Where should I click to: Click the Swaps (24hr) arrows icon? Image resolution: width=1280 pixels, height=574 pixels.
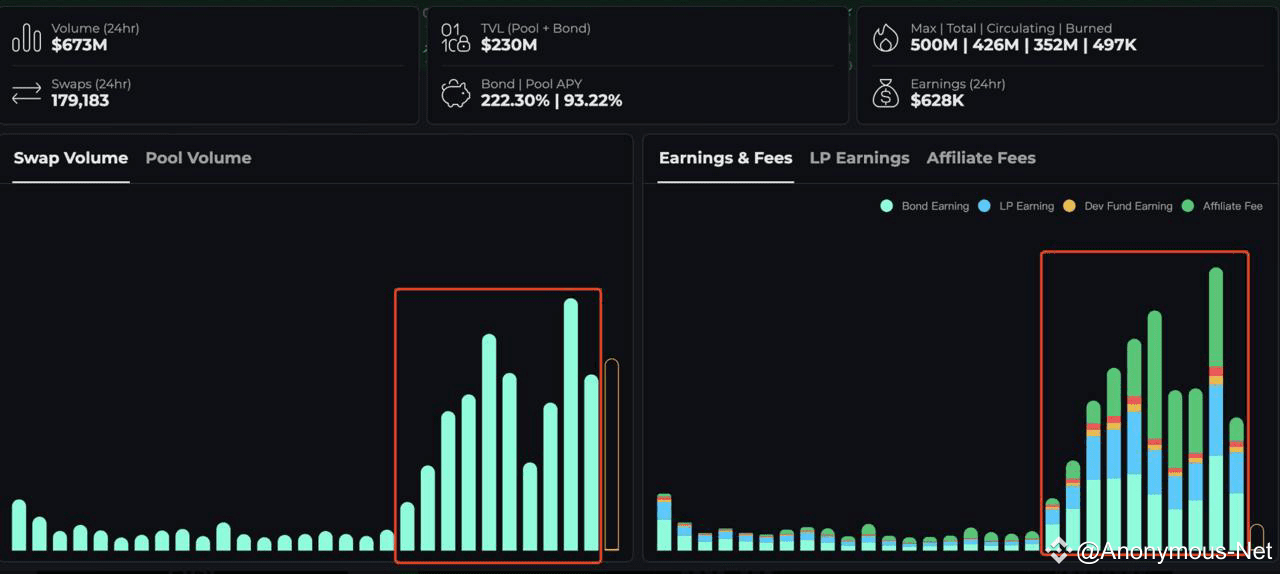point(26,94)
